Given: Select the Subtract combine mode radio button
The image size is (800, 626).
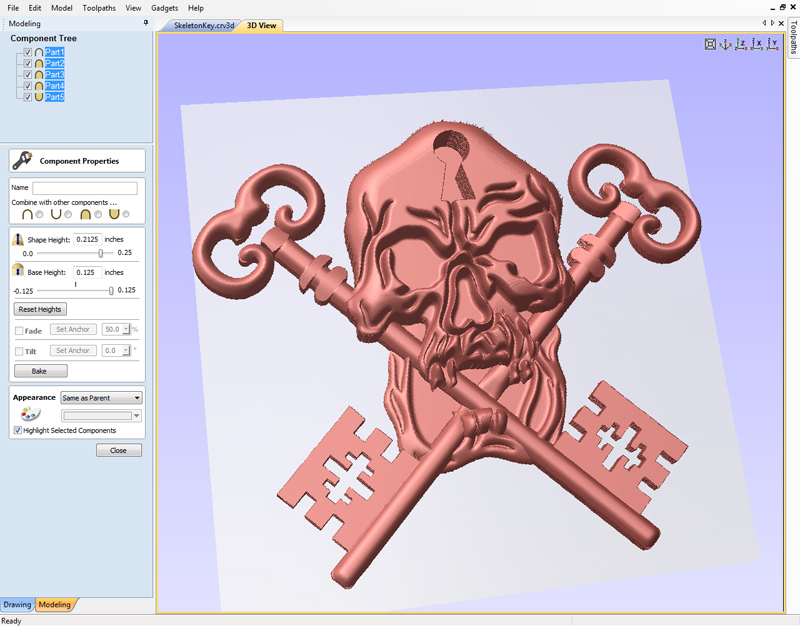Looking at the screenshot, I should tap(68, 214).
